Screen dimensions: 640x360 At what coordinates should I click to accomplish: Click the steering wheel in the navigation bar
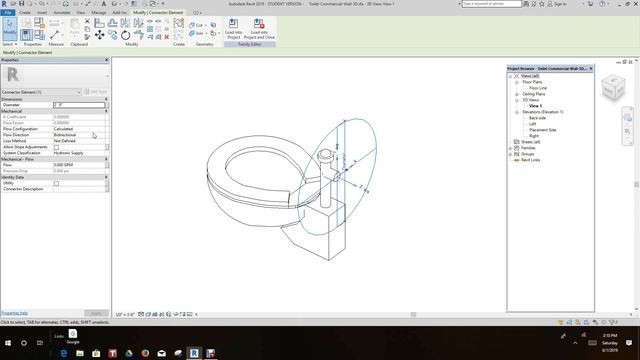(628, 118)
